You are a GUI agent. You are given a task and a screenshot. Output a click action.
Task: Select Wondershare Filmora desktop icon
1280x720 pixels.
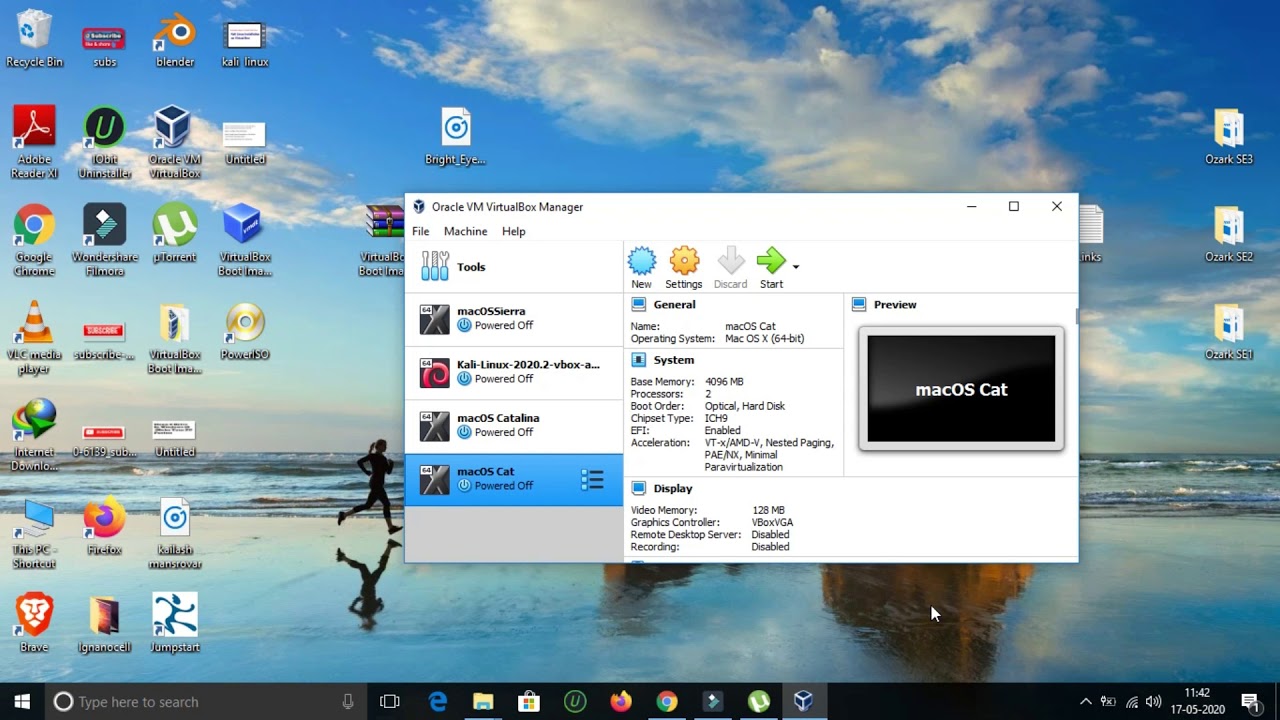tap(104, 240)
